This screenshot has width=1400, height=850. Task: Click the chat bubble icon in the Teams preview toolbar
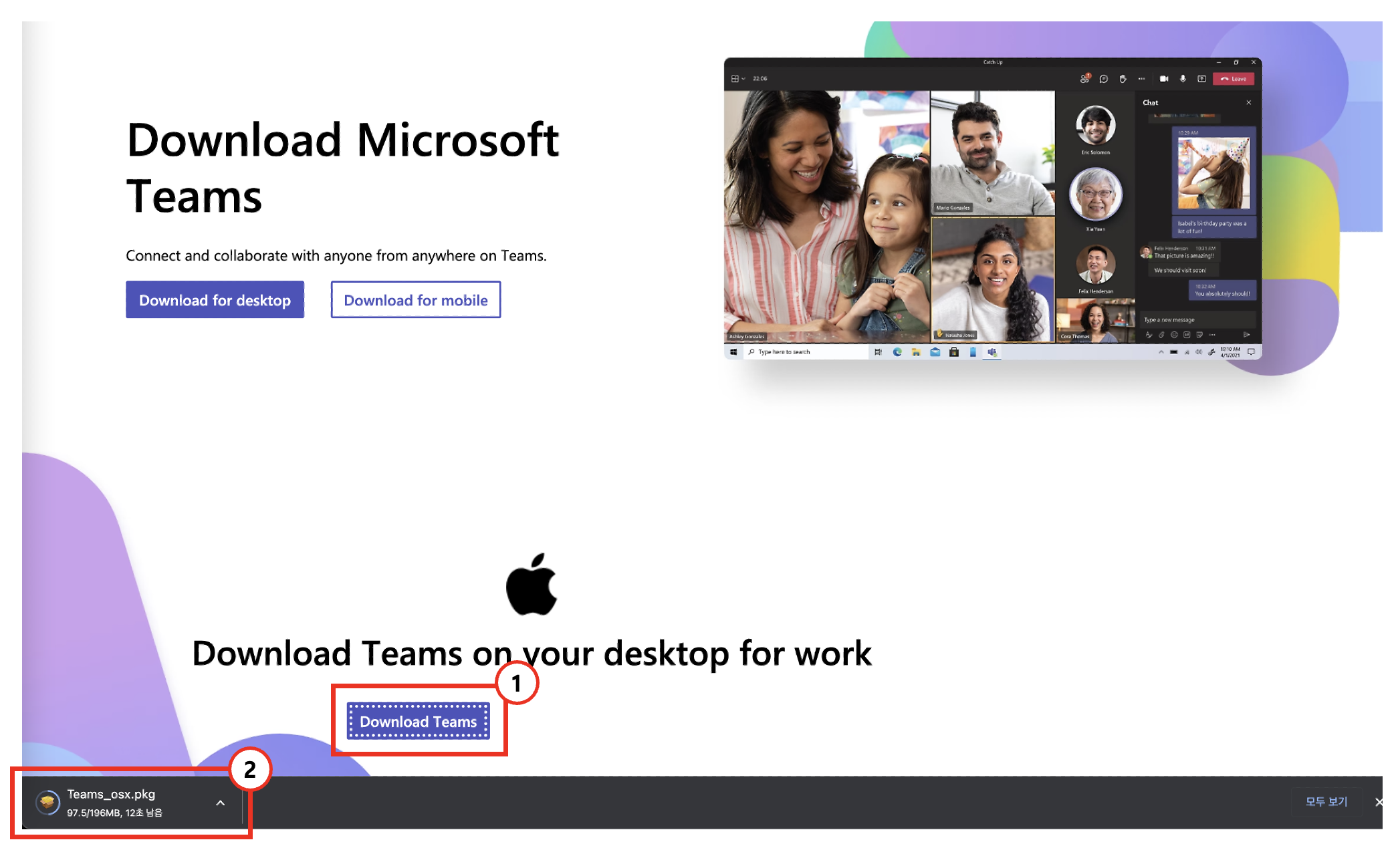(x=1104, y=79)
